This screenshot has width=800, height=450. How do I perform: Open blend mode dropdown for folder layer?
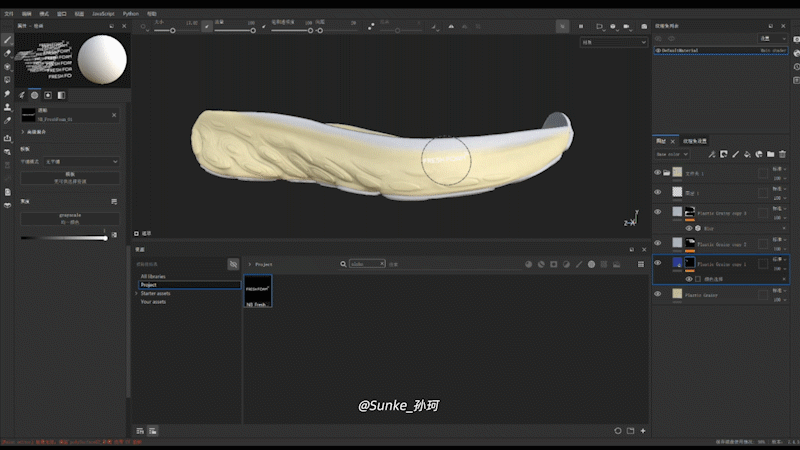[779, 169]
